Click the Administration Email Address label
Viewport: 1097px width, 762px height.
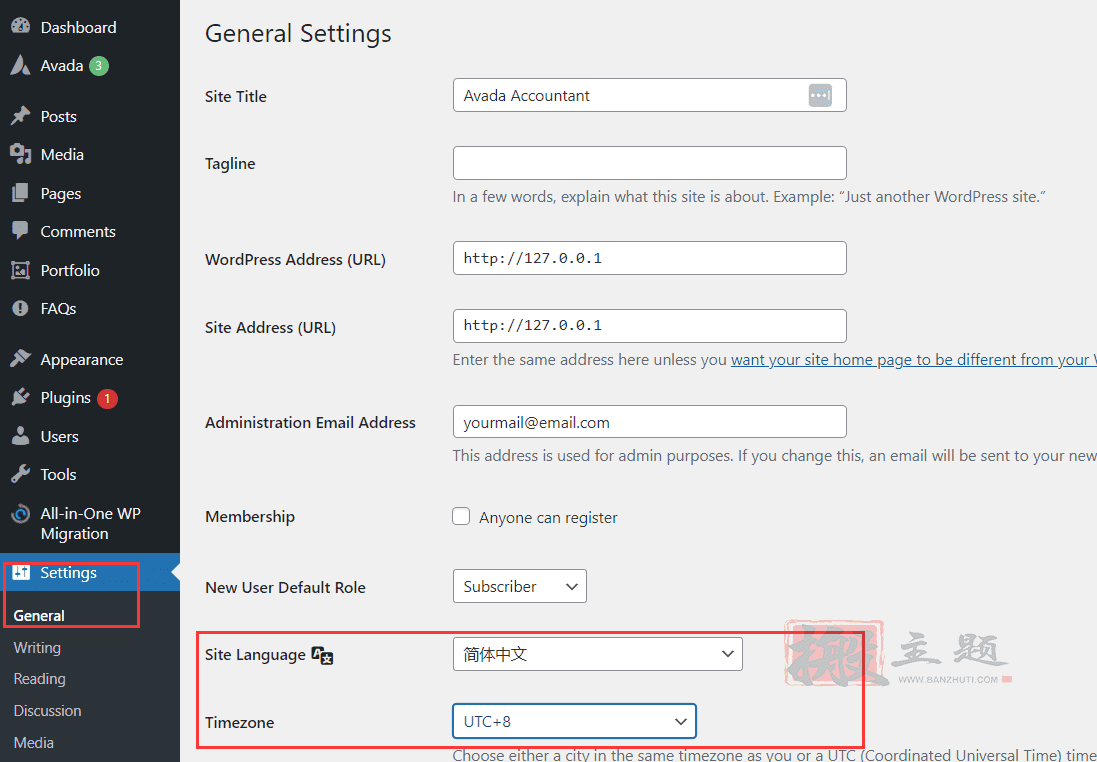(x=310, y=423)
